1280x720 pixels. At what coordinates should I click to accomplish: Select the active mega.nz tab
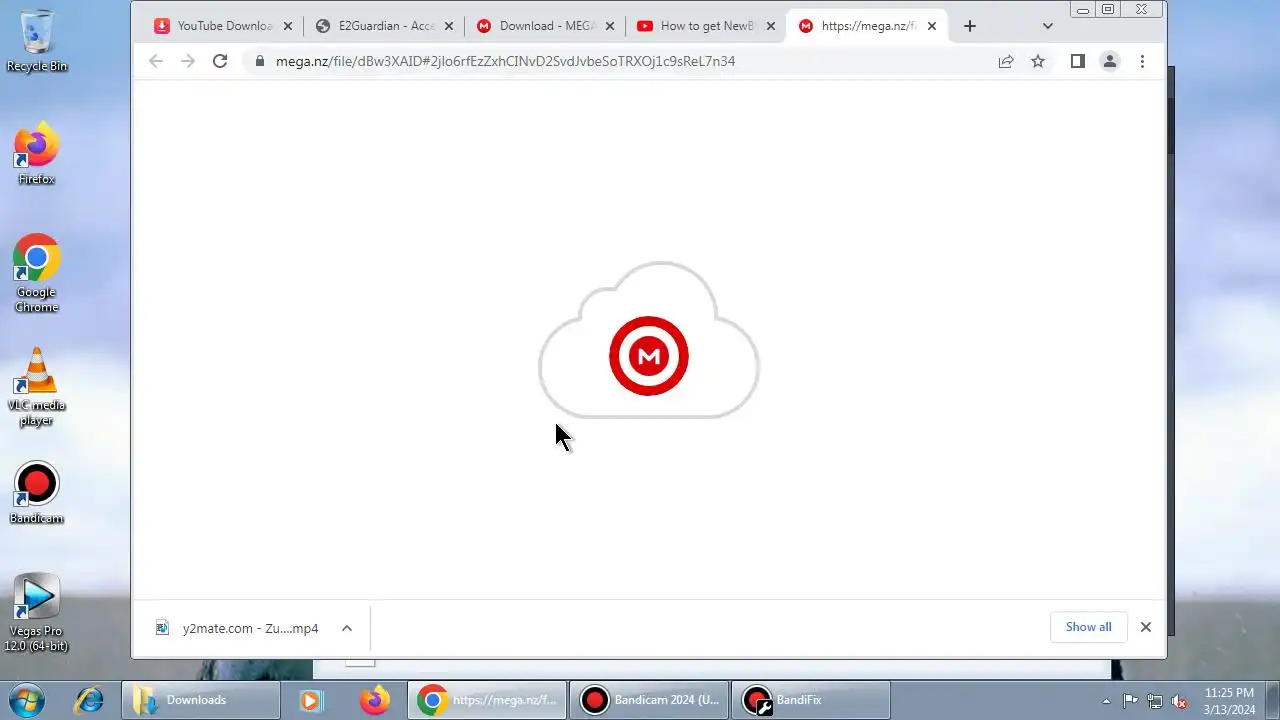tap(866, 26)
